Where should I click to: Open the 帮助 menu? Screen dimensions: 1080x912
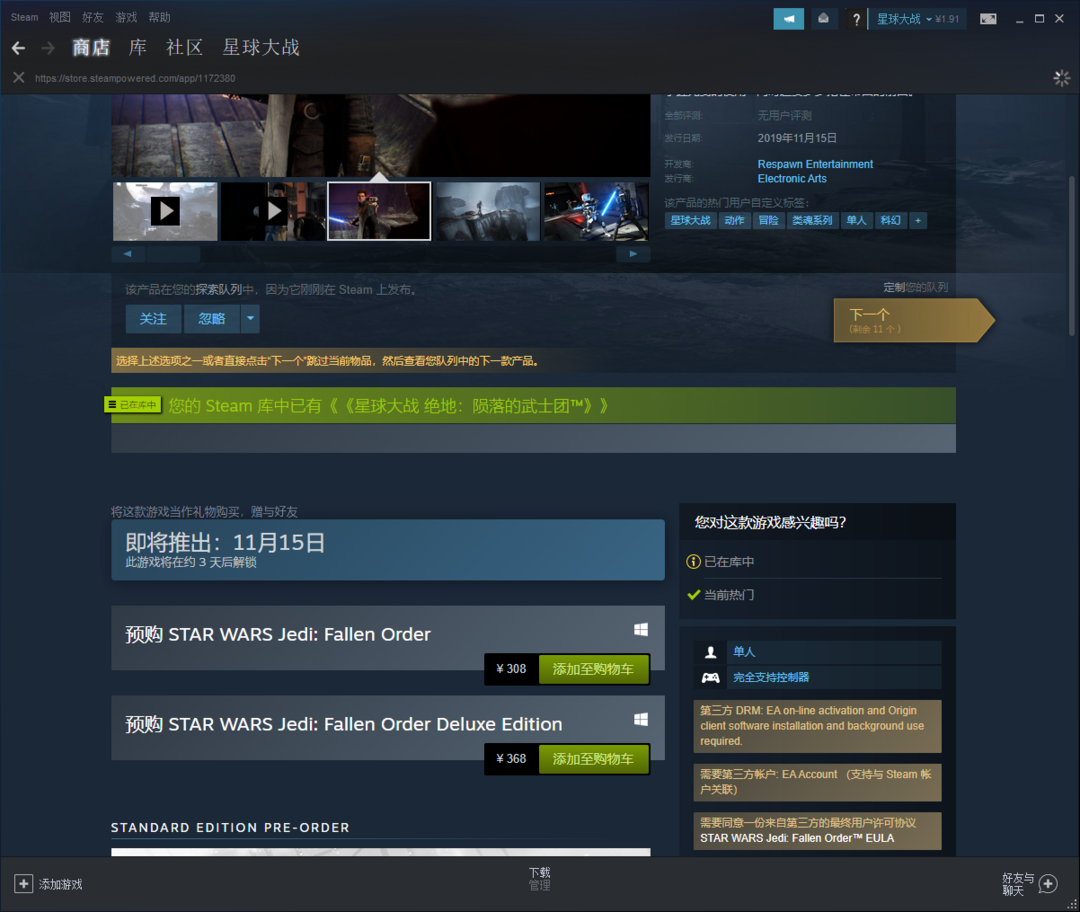(x=159, y=17)
